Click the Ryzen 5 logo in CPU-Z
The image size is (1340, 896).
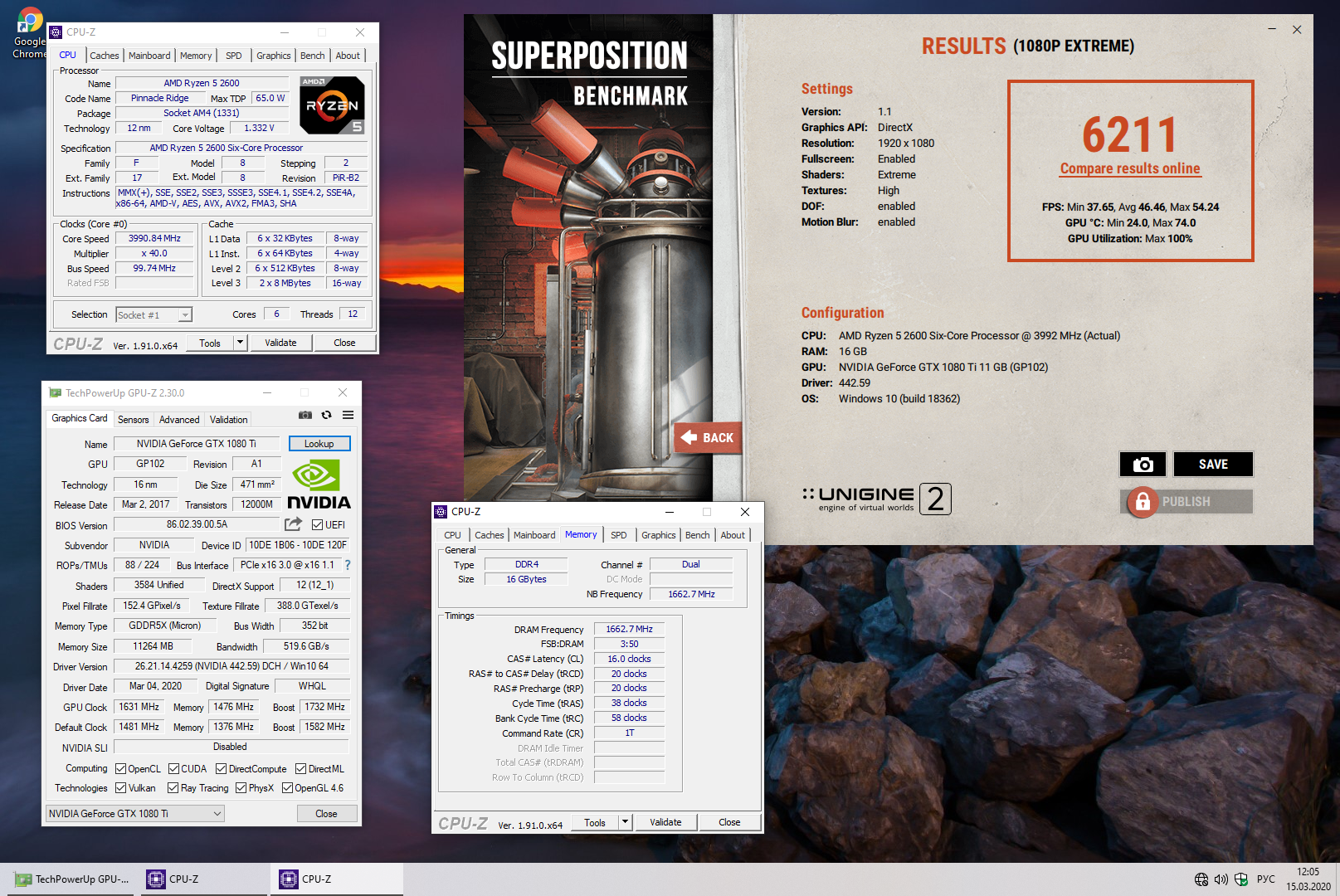point(332,105)
